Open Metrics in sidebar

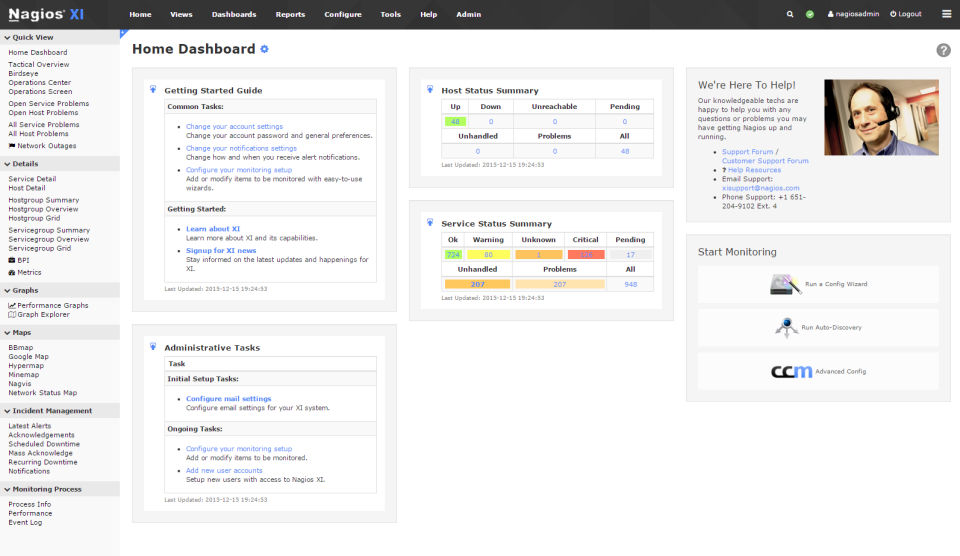pos(25,272)
